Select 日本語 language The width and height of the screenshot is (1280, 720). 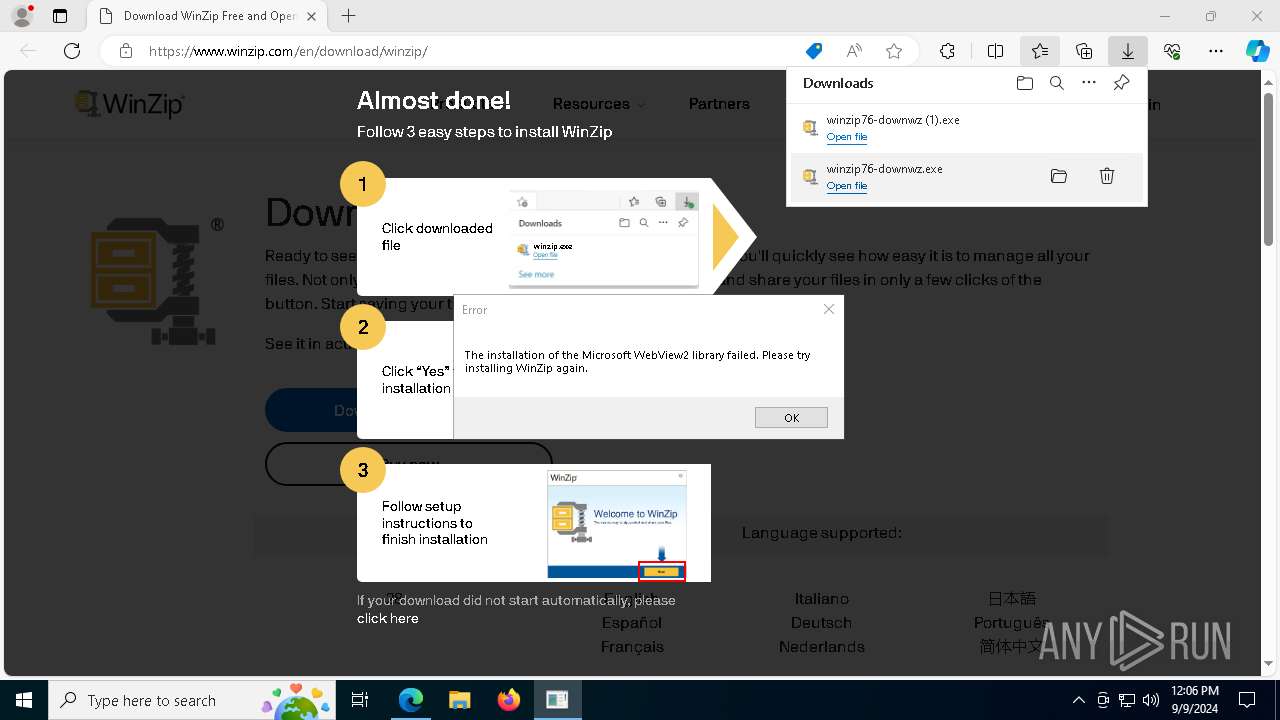coord(1012,598)
